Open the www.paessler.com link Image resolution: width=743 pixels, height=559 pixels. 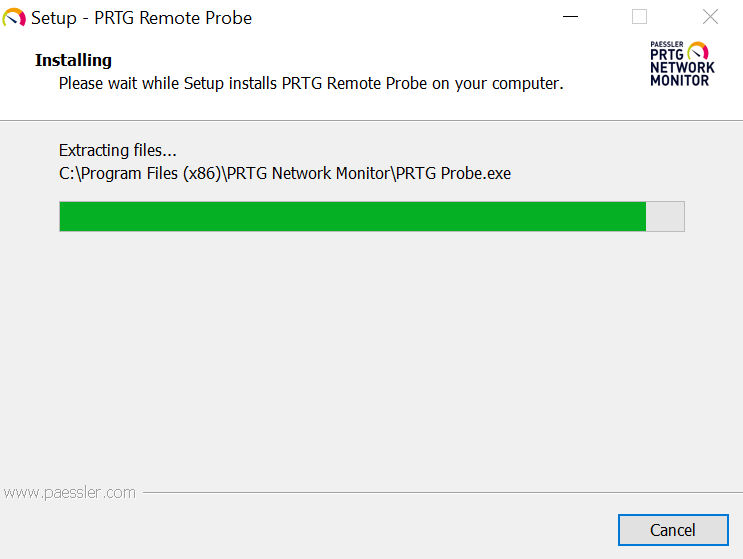click(69, 492)
